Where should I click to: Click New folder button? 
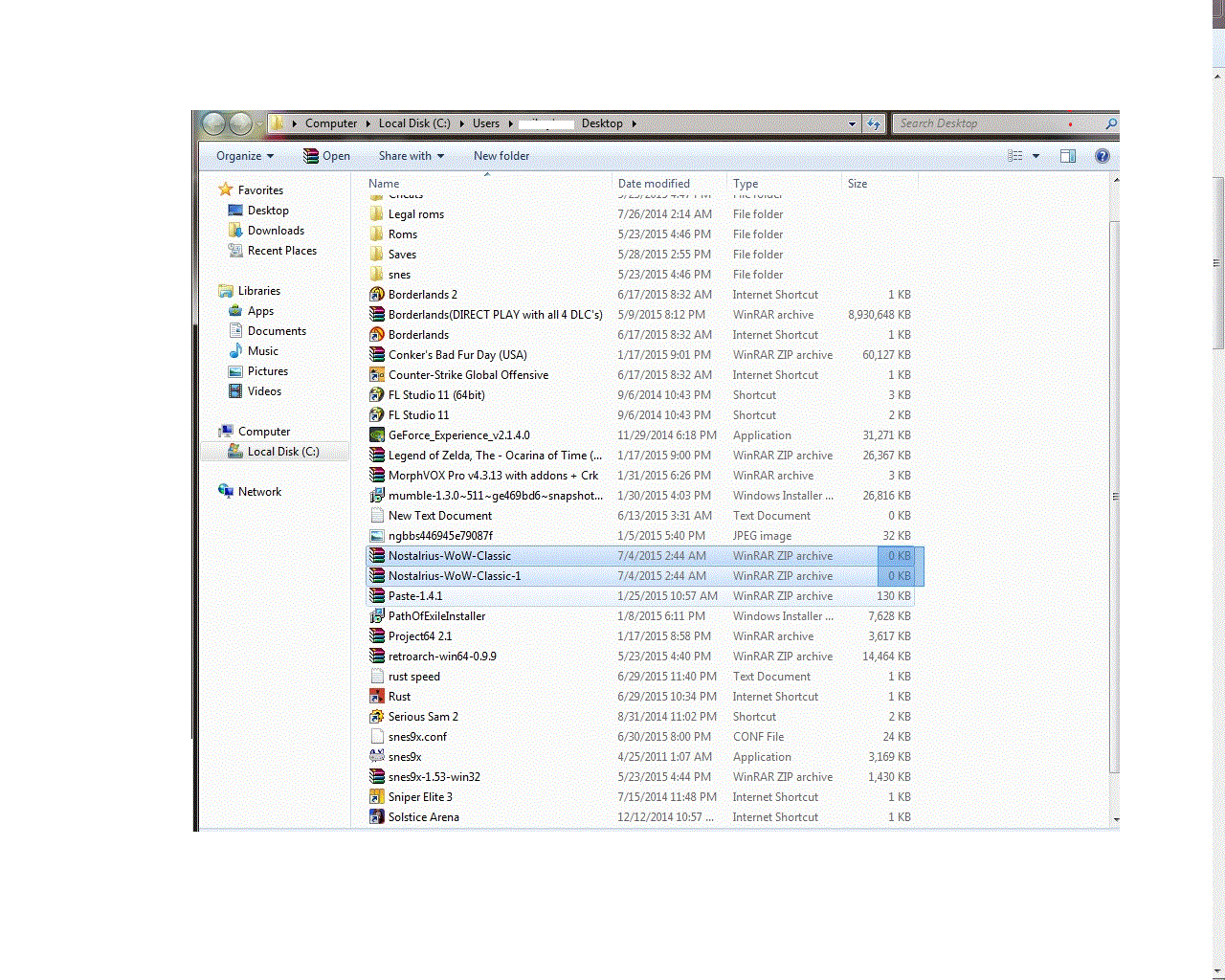pos(501,156)
